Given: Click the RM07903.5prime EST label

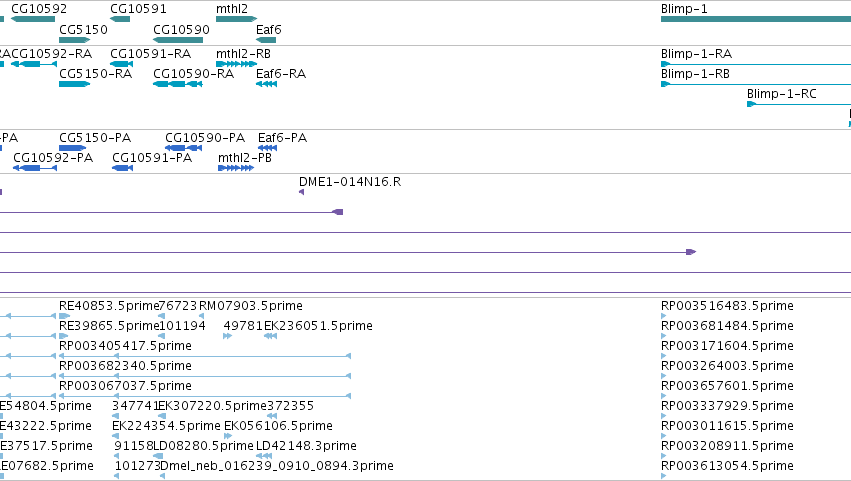Looking at the screenshot, I should tap(251, 306).
